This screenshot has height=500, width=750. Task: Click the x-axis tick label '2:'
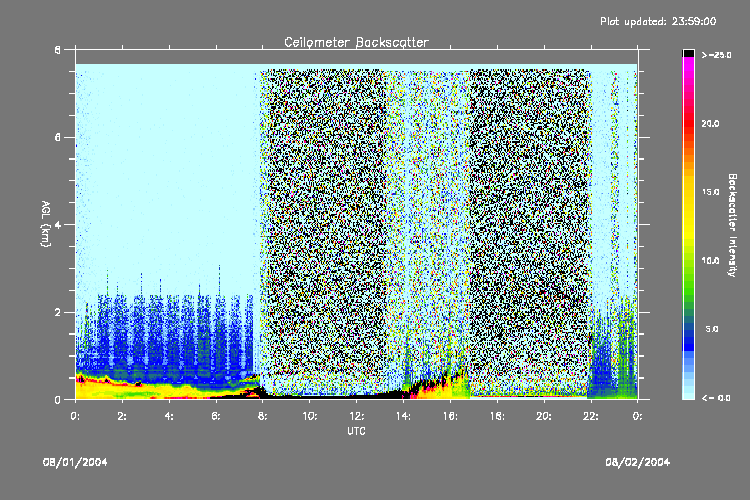click(122, 416)
